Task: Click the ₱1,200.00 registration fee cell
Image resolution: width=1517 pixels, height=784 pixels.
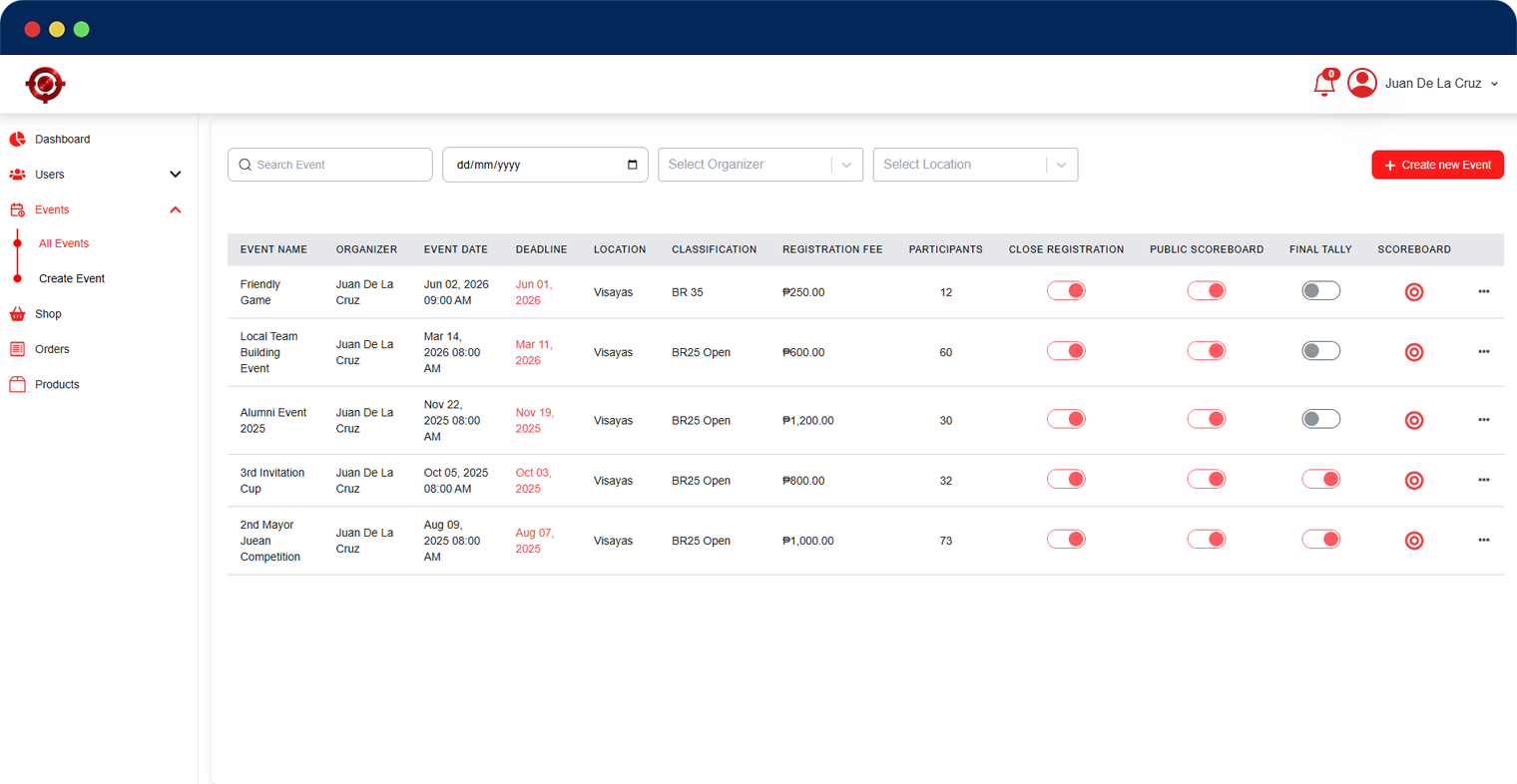Action: click(x=807, y=421)
